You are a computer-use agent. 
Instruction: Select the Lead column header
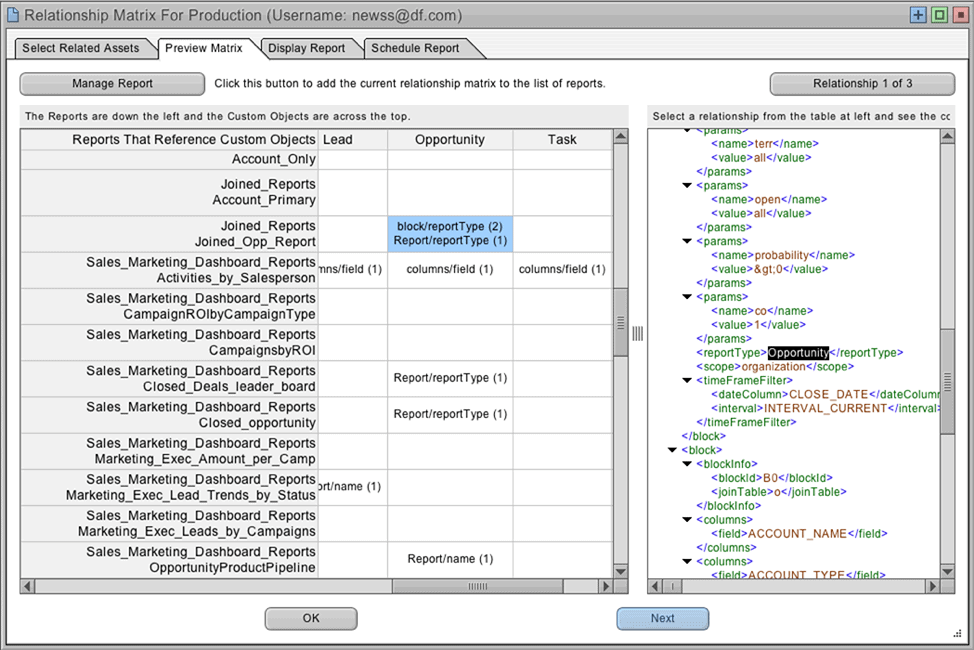tap(353, 140)
